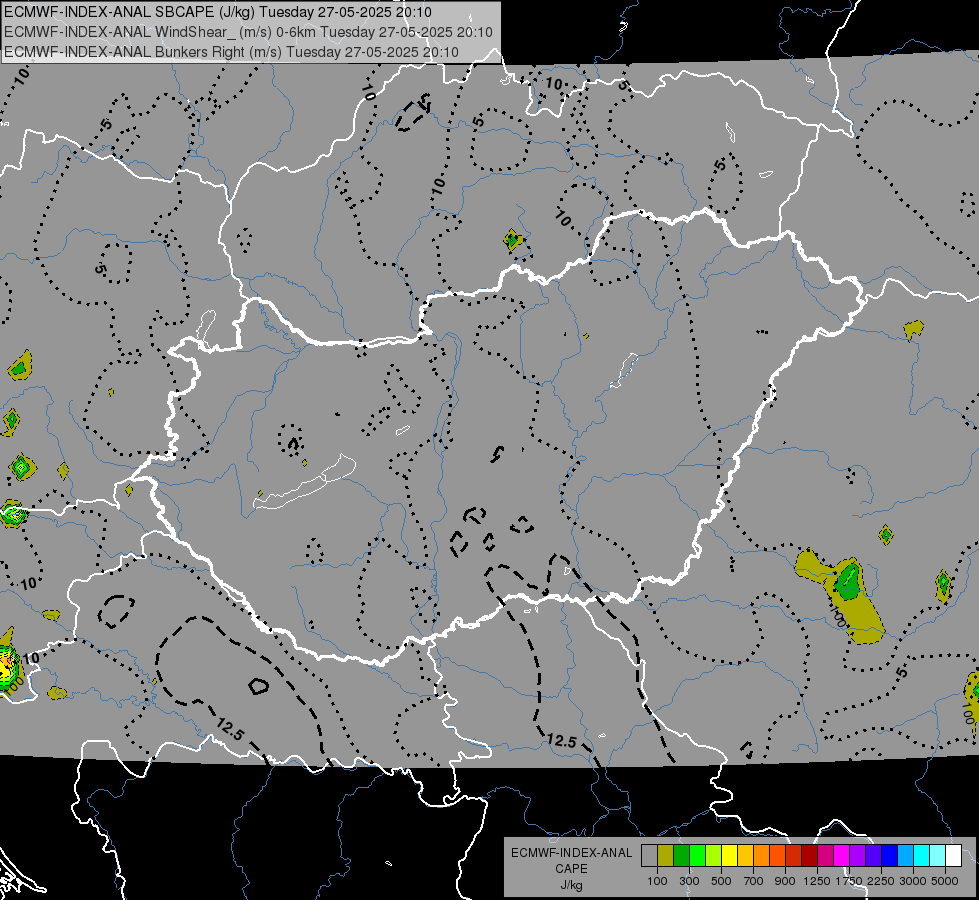
Task: Click the purple swatch right of the 1750 tick
Action: [x=858, y=856]
